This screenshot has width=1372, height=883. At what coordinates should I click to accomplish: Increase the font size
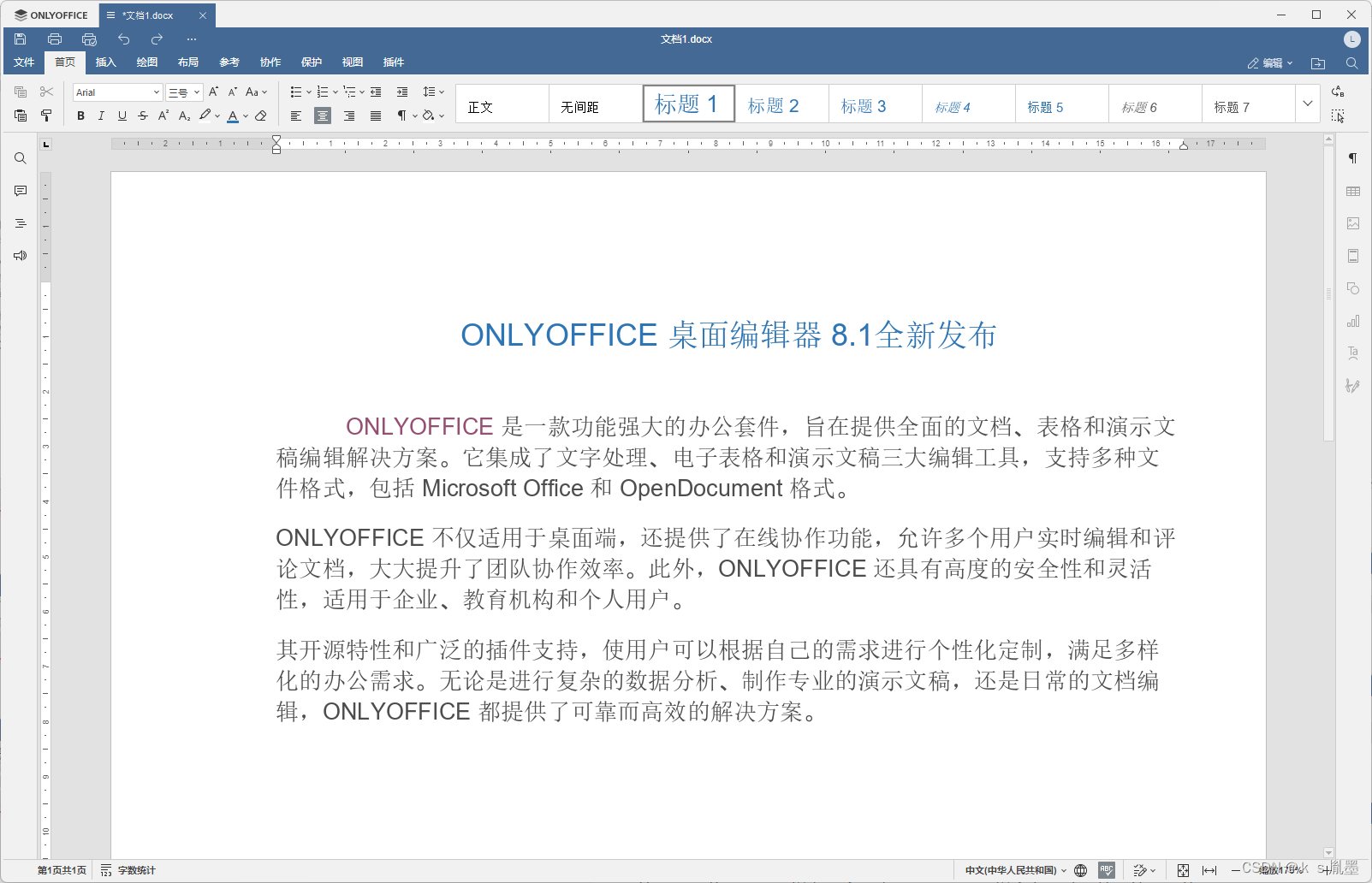coord(213,92)
